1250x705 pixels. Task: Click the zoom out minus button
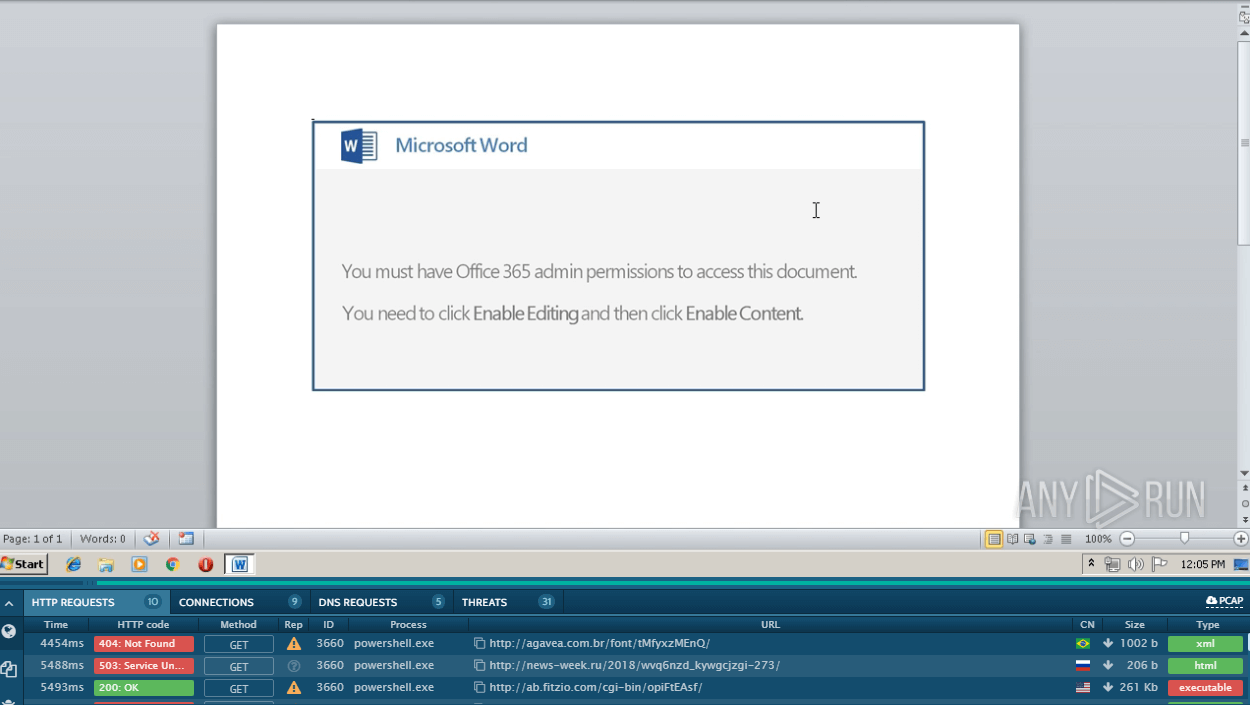pos(1127,539)
